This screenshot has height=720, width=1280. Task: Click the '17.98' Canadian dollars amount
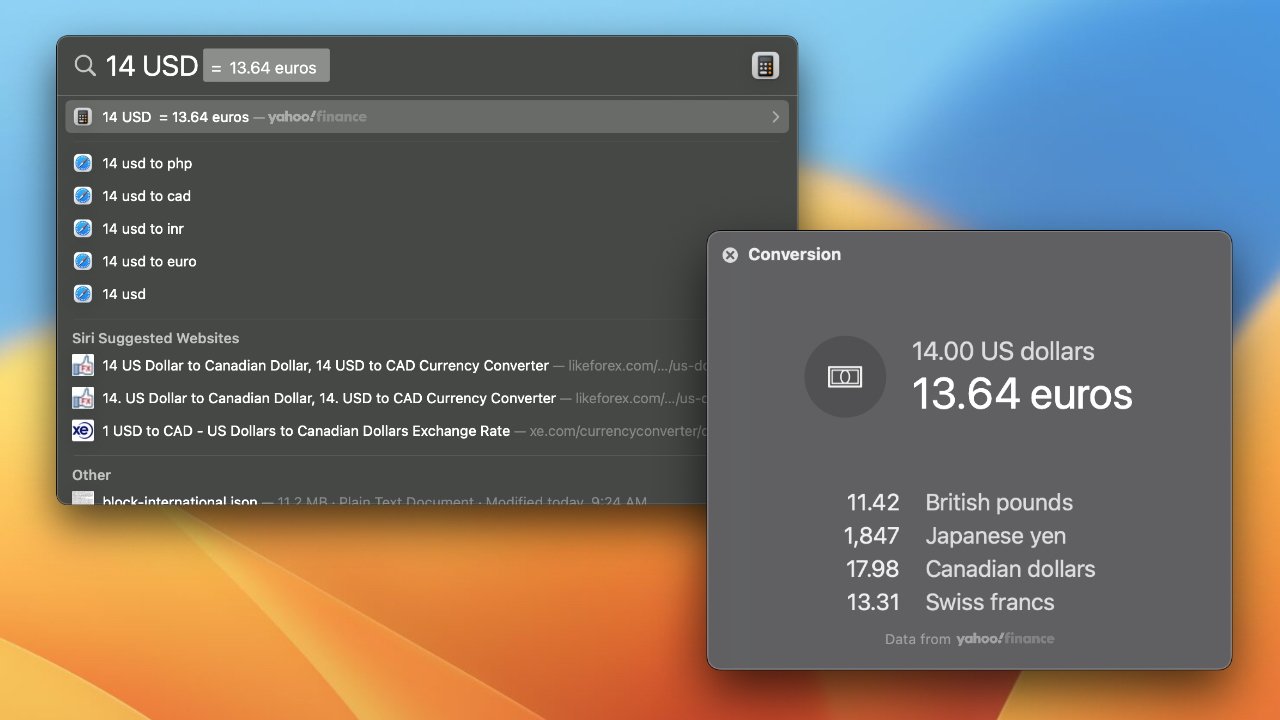pos(873,569)
